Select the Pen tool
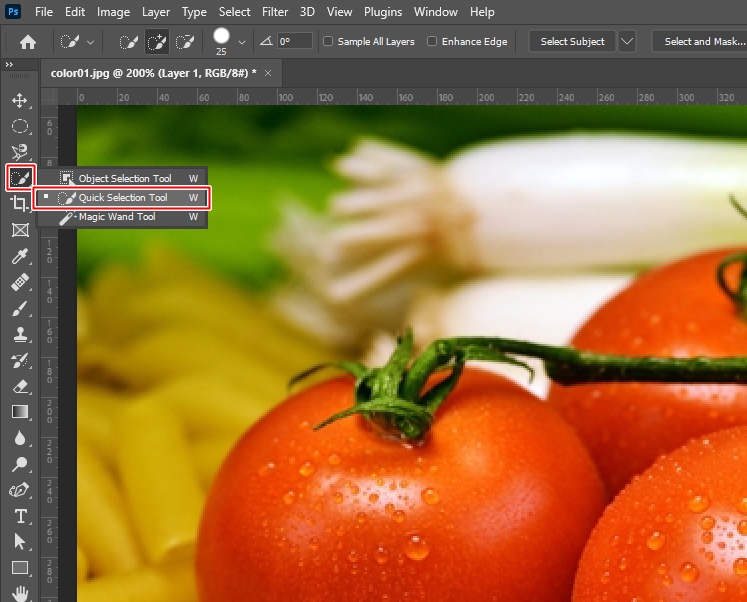The height and width of the screenshot is (602, 747). point(20,490)
